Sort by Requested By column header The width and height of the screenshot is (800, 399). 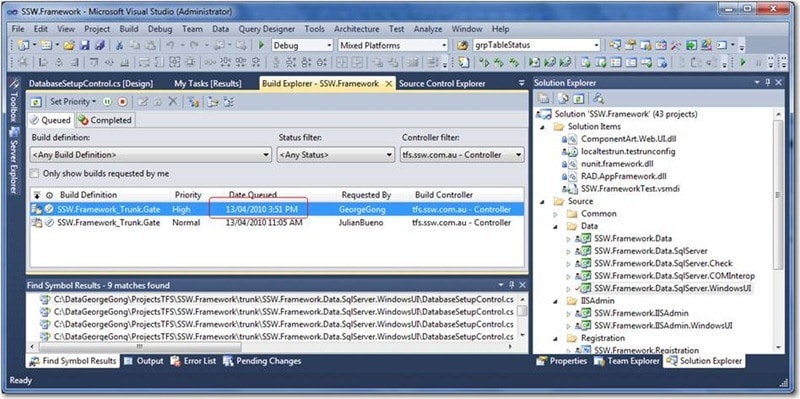tap(366, 195)
